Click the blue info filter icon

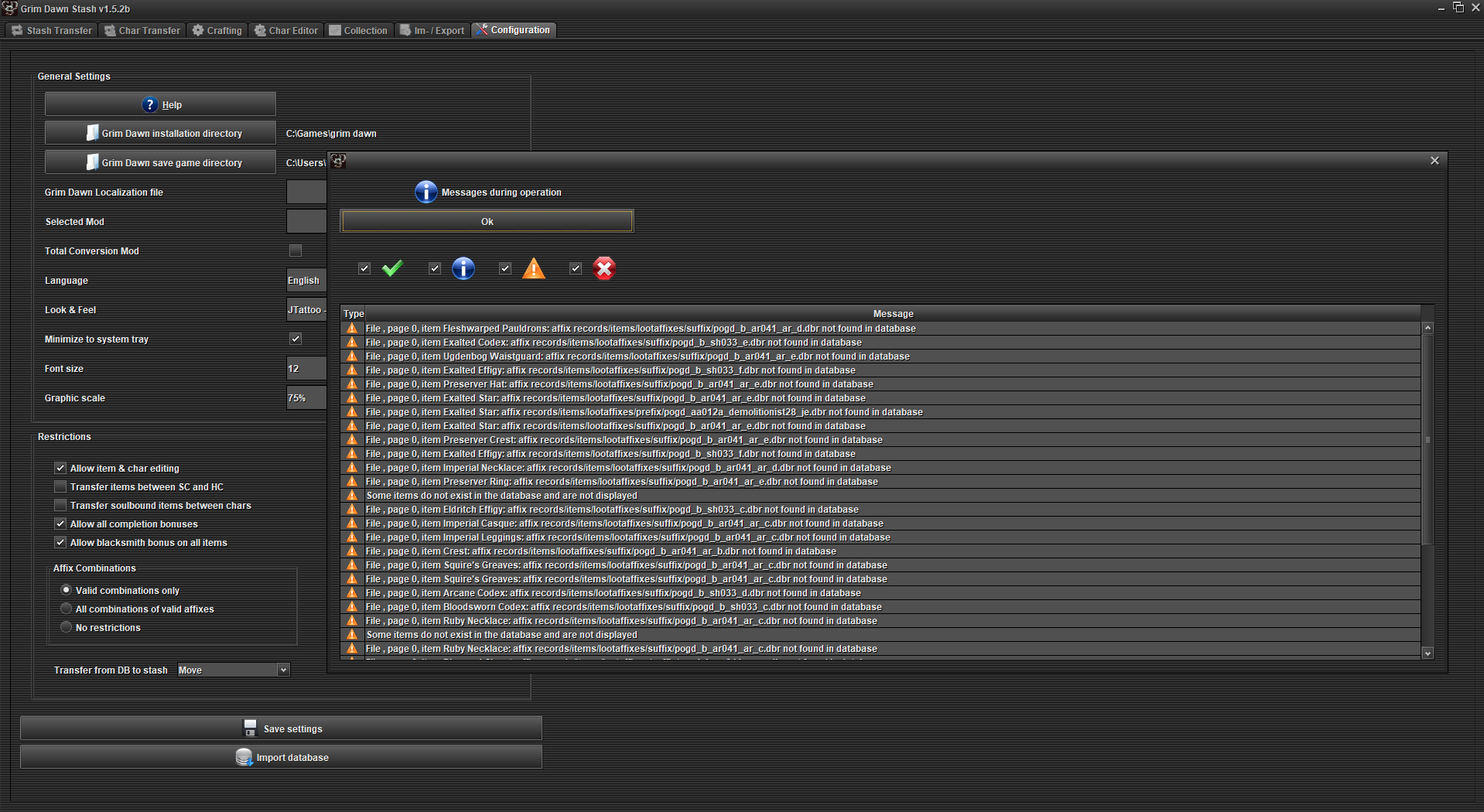463,268
